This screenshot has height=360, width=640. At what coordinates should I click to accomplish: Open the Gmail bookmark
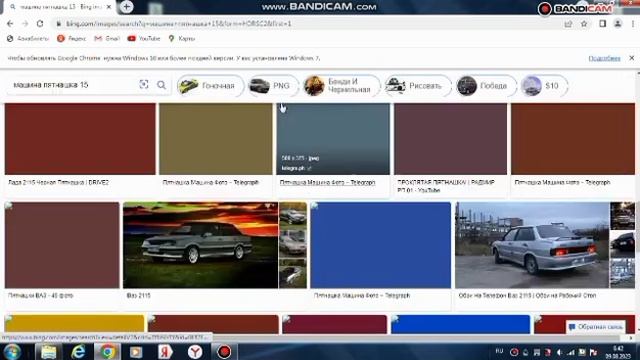coord(107,38)
